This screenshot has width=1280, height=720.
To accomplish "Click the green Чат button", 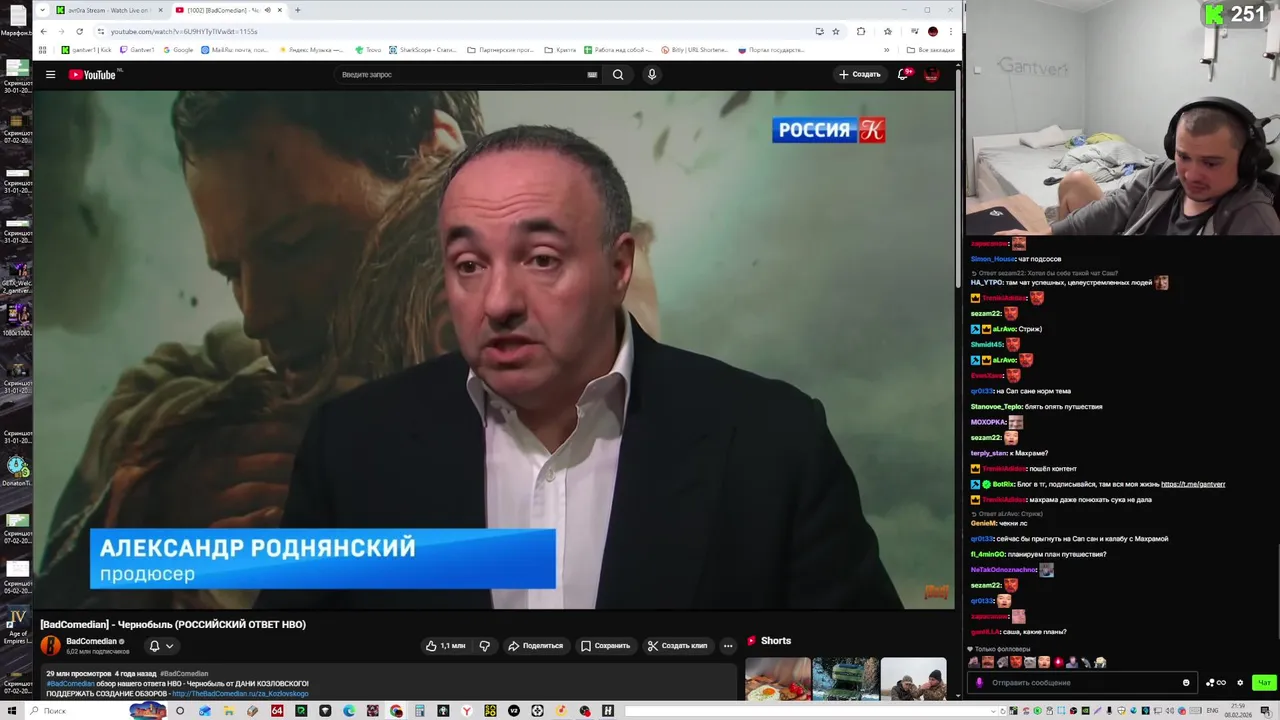I will tap(1264, 683).
